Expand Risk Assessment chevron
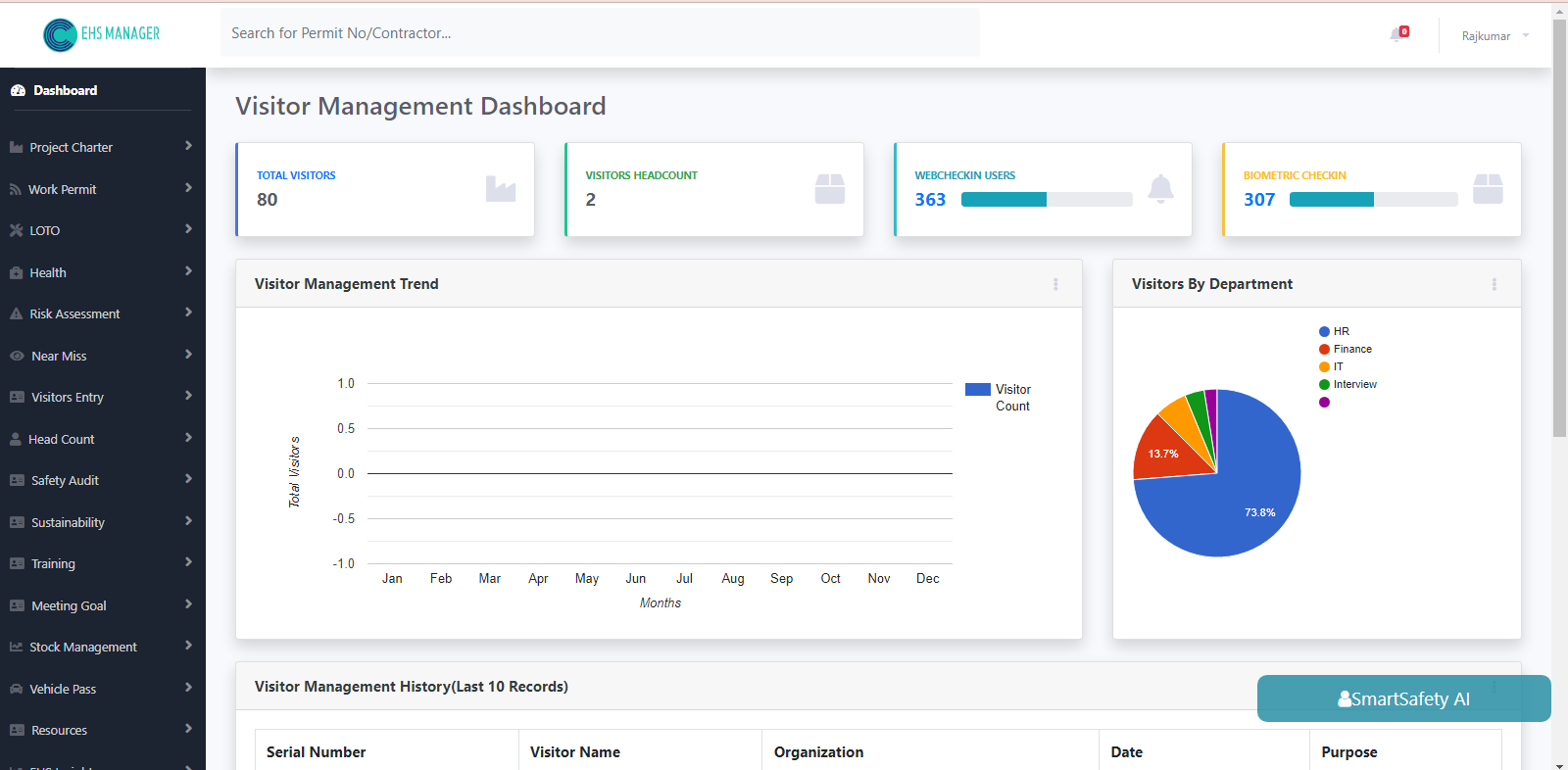Screen dimensions: 1568x770 (x=188, y=313)
